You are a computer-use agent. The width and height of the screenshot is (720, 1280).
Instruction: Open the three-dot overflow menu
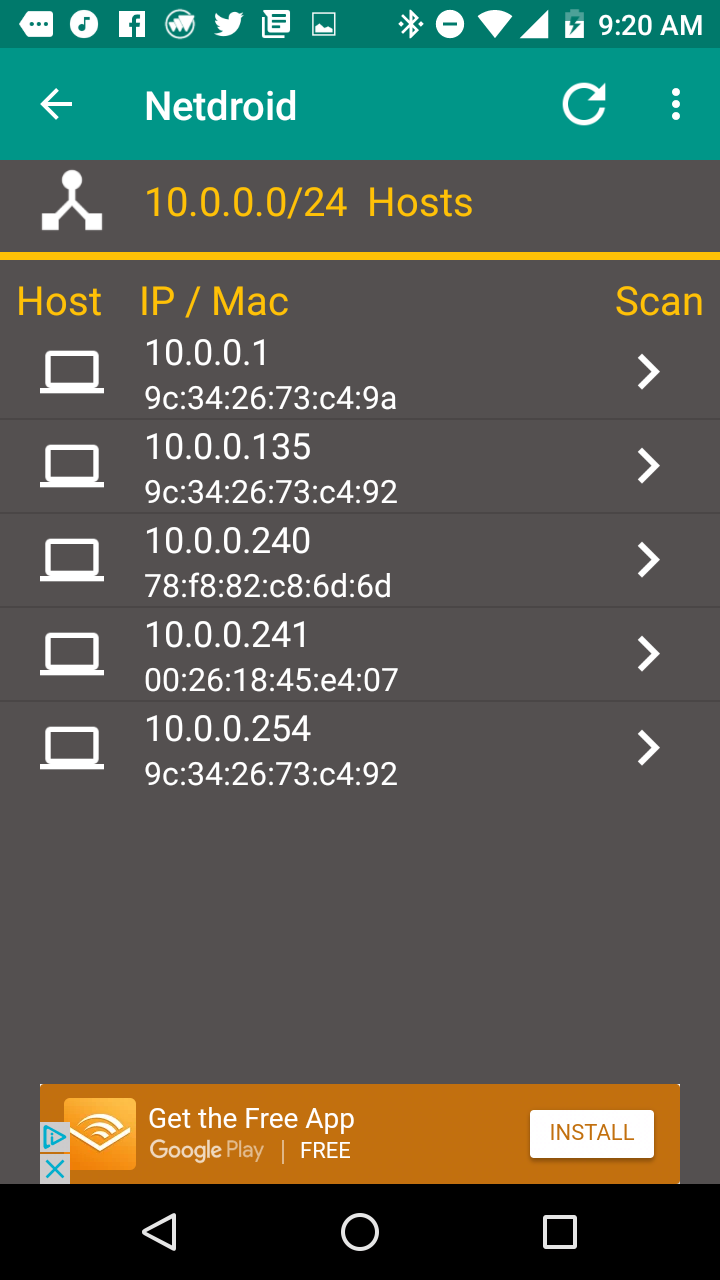(676, 105)
